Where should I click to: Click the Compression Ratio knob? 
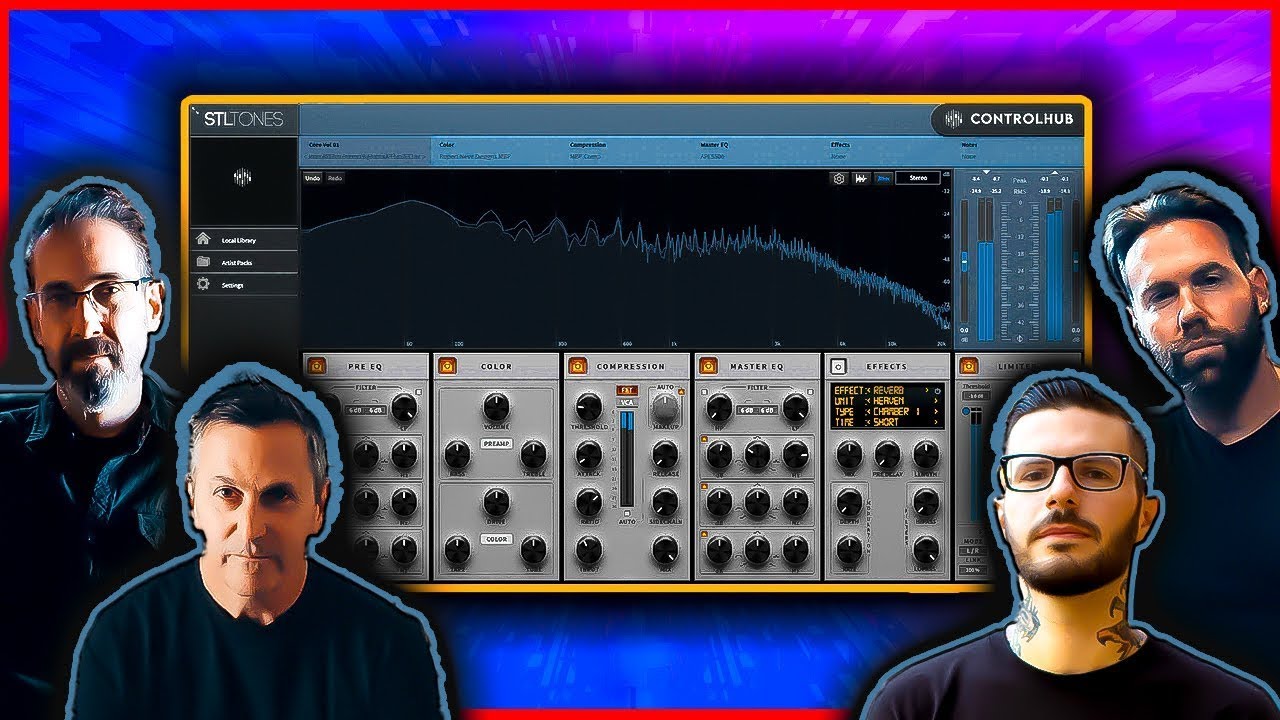click(589, 502)
